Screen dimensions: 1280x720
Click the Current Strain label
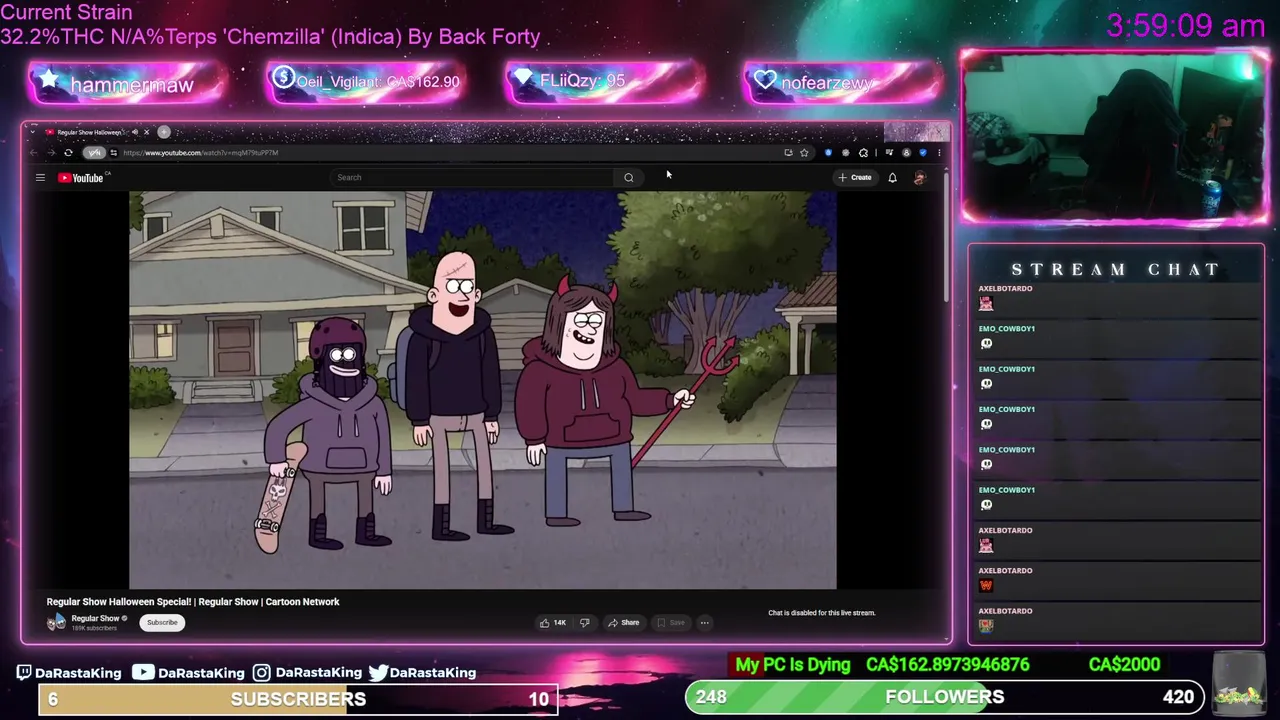[66, 13]
